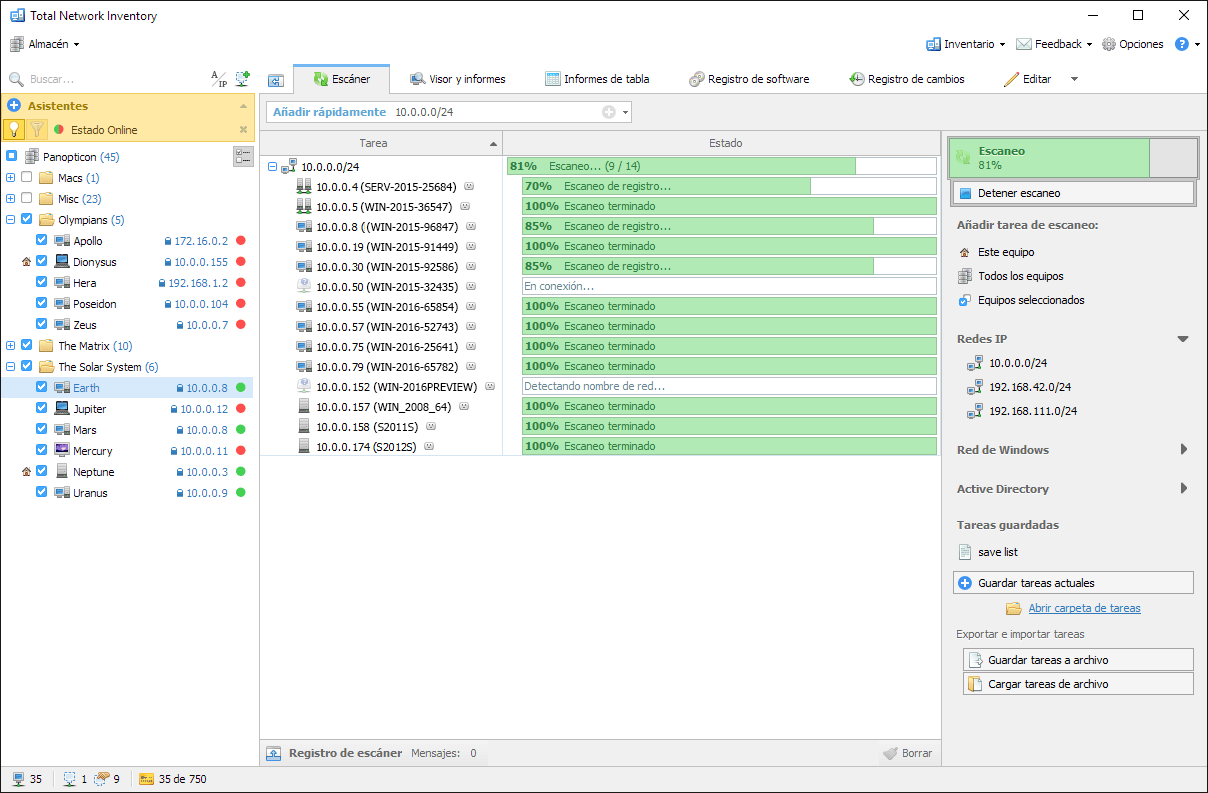Viewport: 1208px width, 793px height.
Task: Click the Buscar search field
Action: [x=110, y=79]
